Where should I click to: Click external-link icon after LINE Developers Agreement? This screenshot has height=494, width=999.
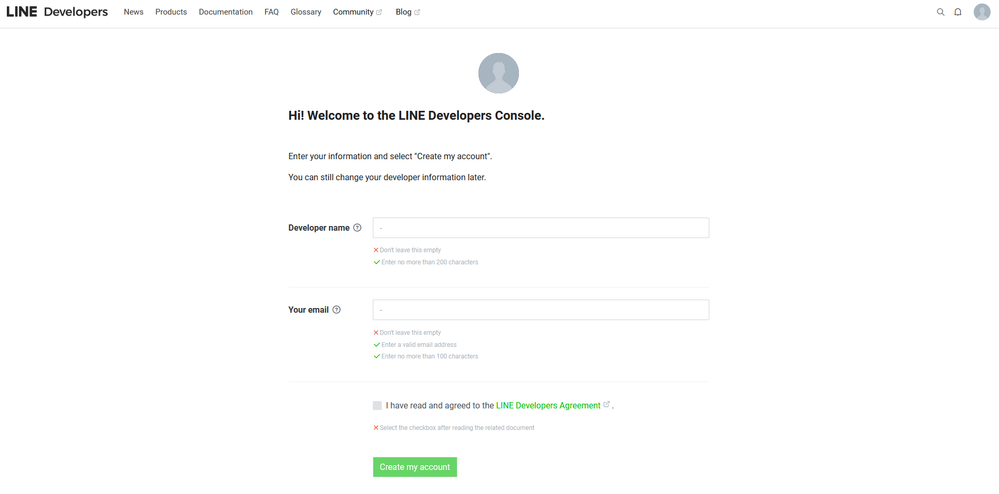(607, 404)
